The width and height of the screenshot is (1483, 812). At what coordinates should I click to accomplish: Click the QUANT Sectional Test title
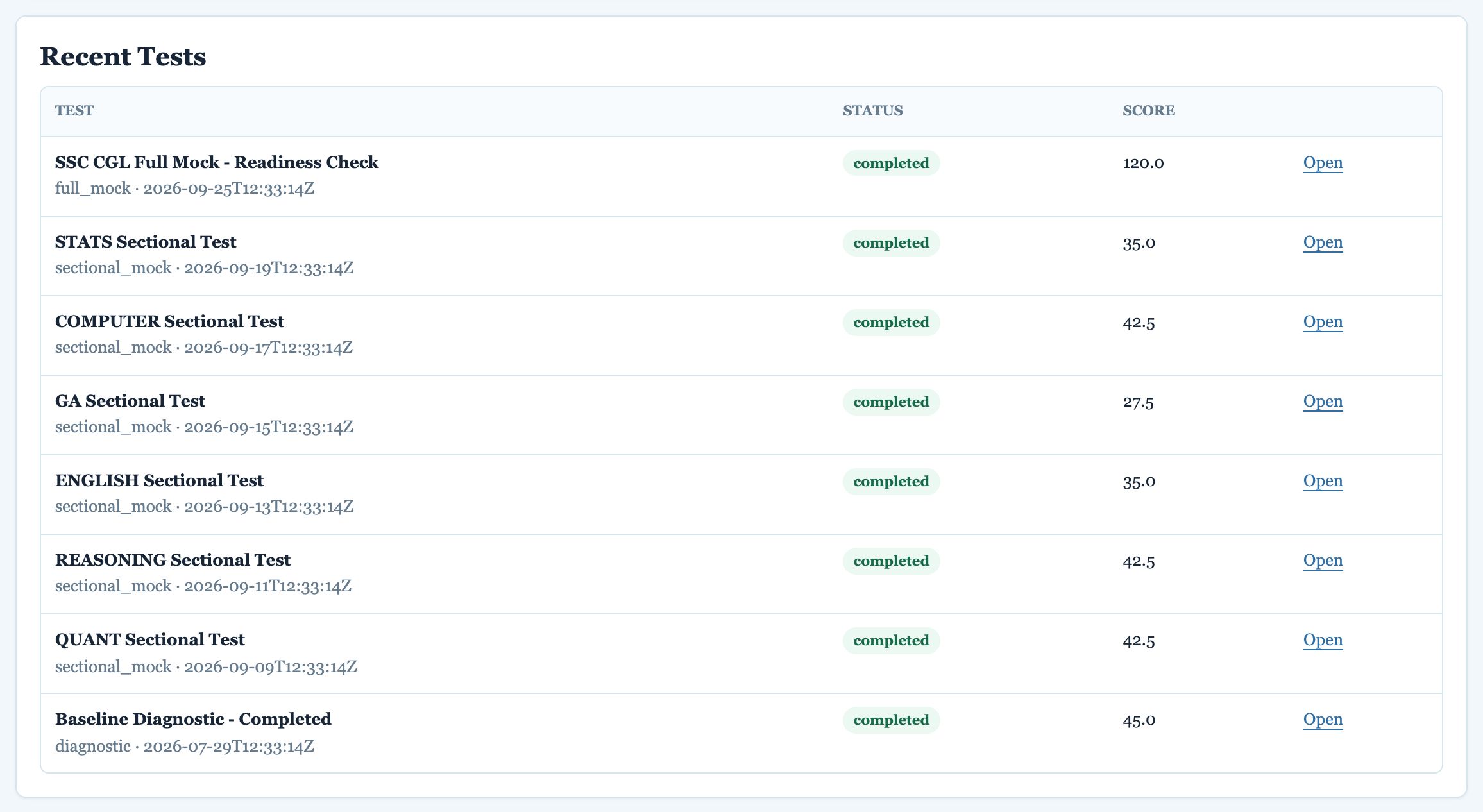[150, 639]
